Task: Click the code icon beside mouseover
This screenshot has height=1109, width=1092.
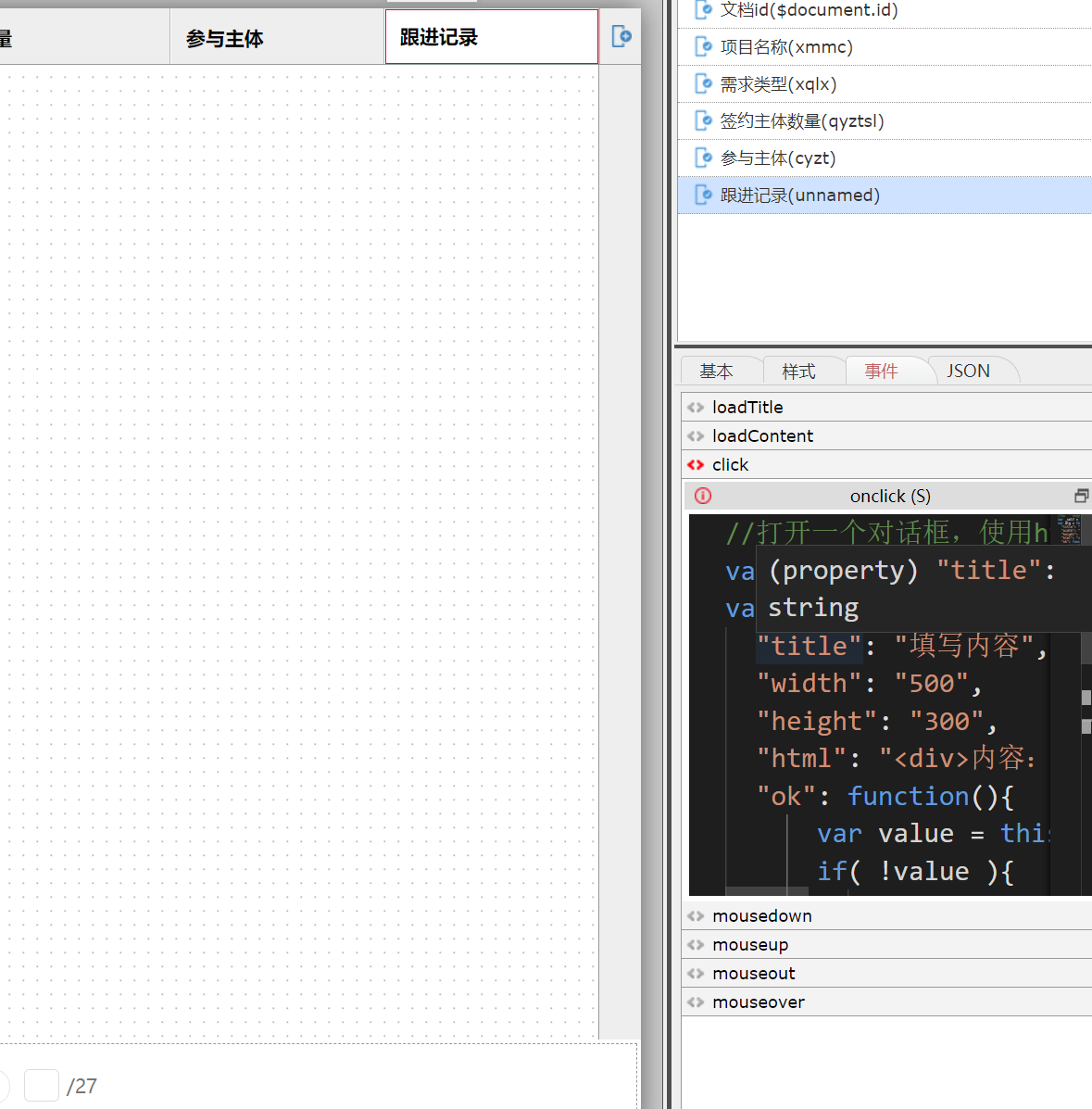Action: click(x=696, y=1002)
